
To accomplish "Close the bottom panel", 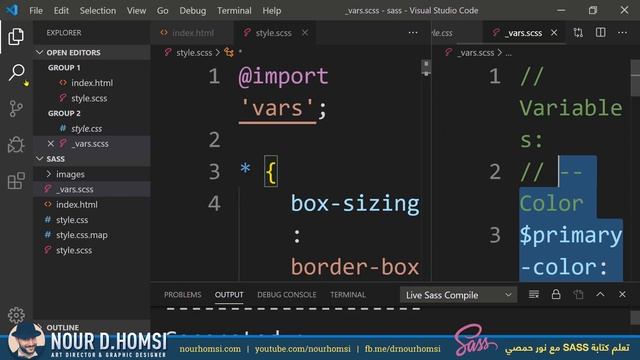I will [x=622, y=294].
